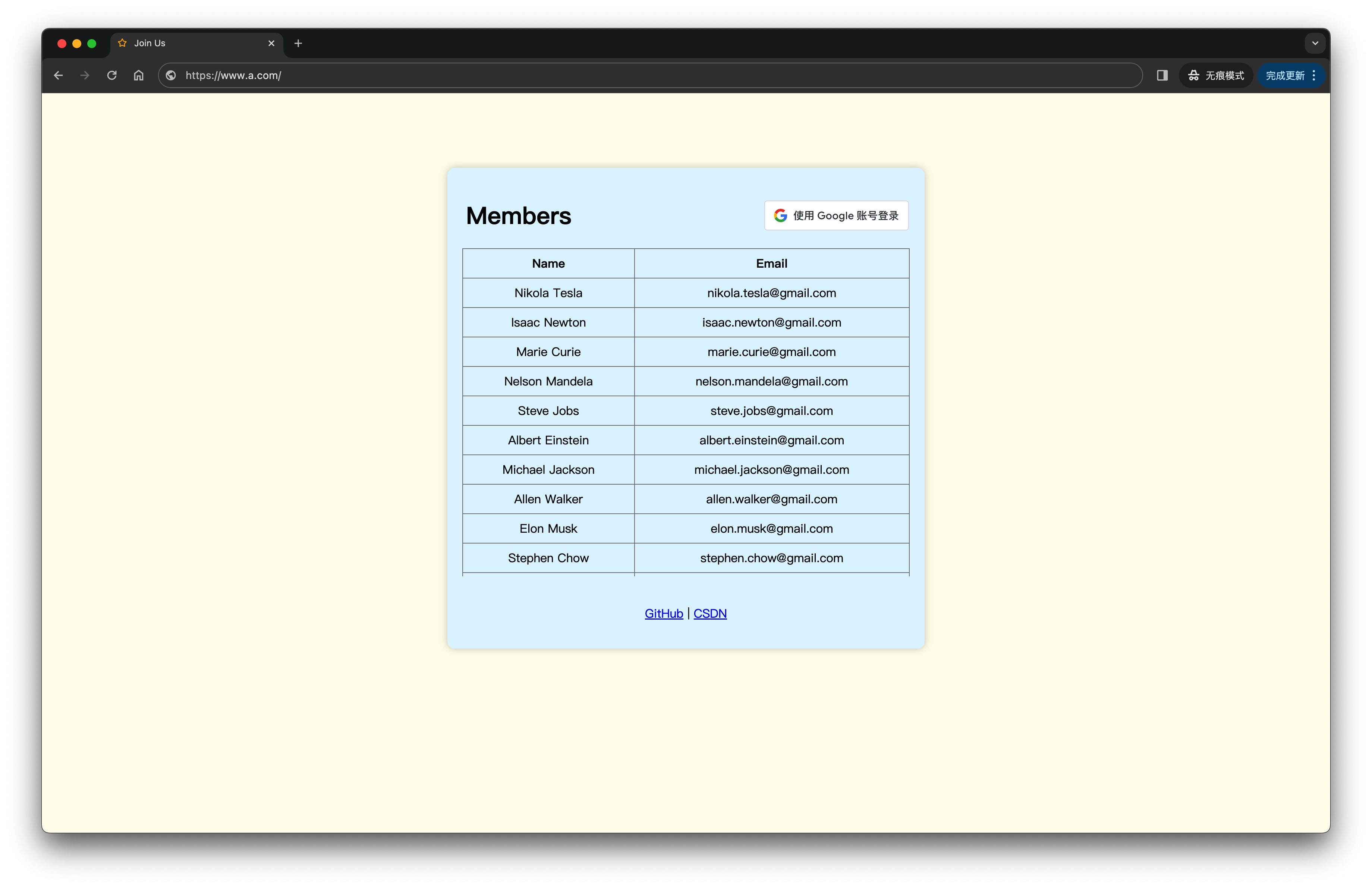Viewport: 1372px width, 888px height.
Task: Click the incognito mode indicator
Action: [x=1216, y=75]
